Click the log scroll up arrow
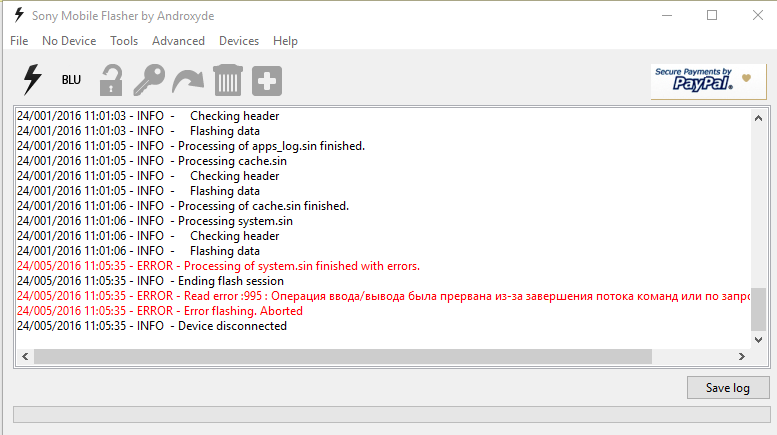This screenshot has height=435, width=777. point(758,118)
